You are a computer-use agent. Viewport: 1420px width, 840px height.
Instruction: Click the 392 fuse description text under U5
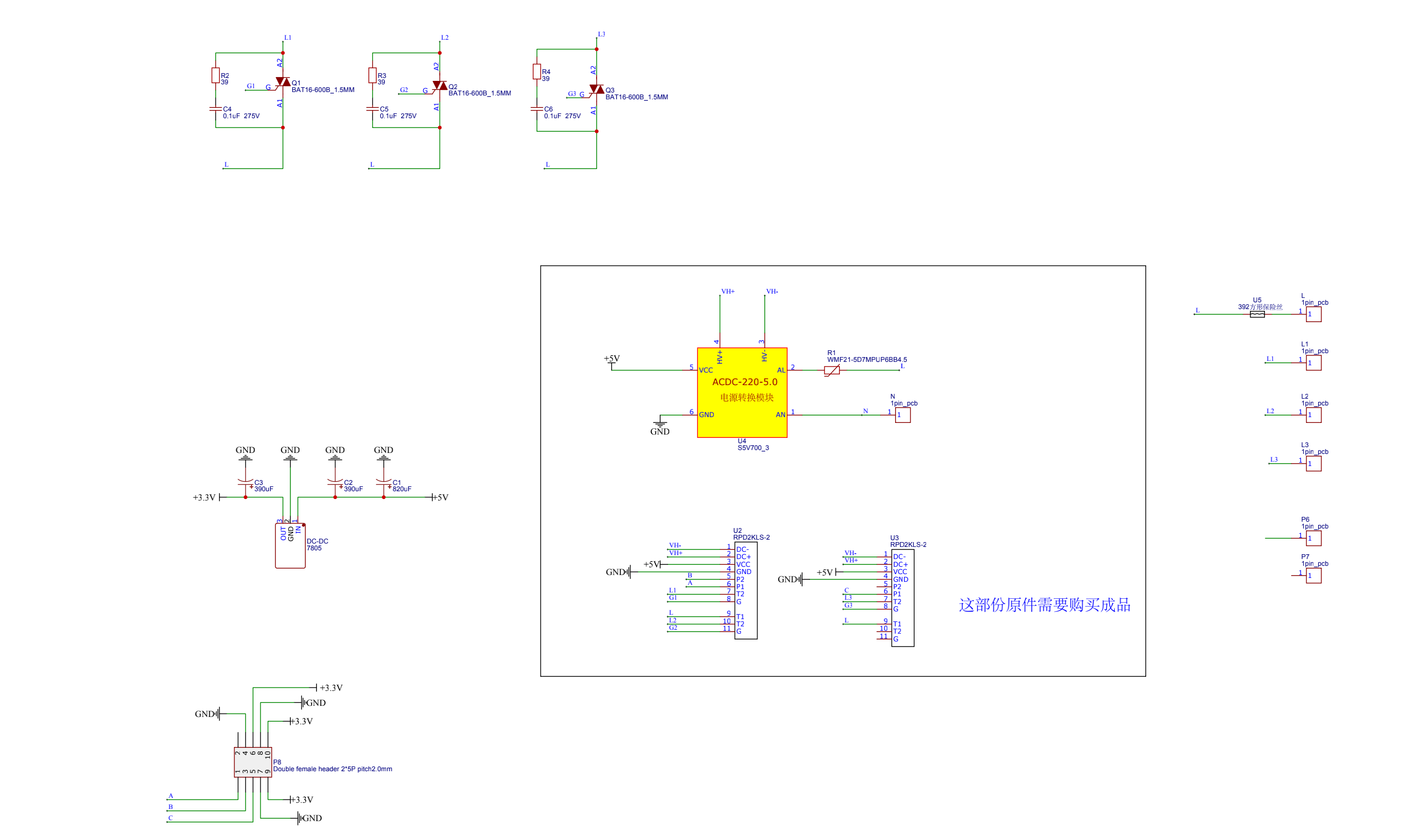(1261, 307)
